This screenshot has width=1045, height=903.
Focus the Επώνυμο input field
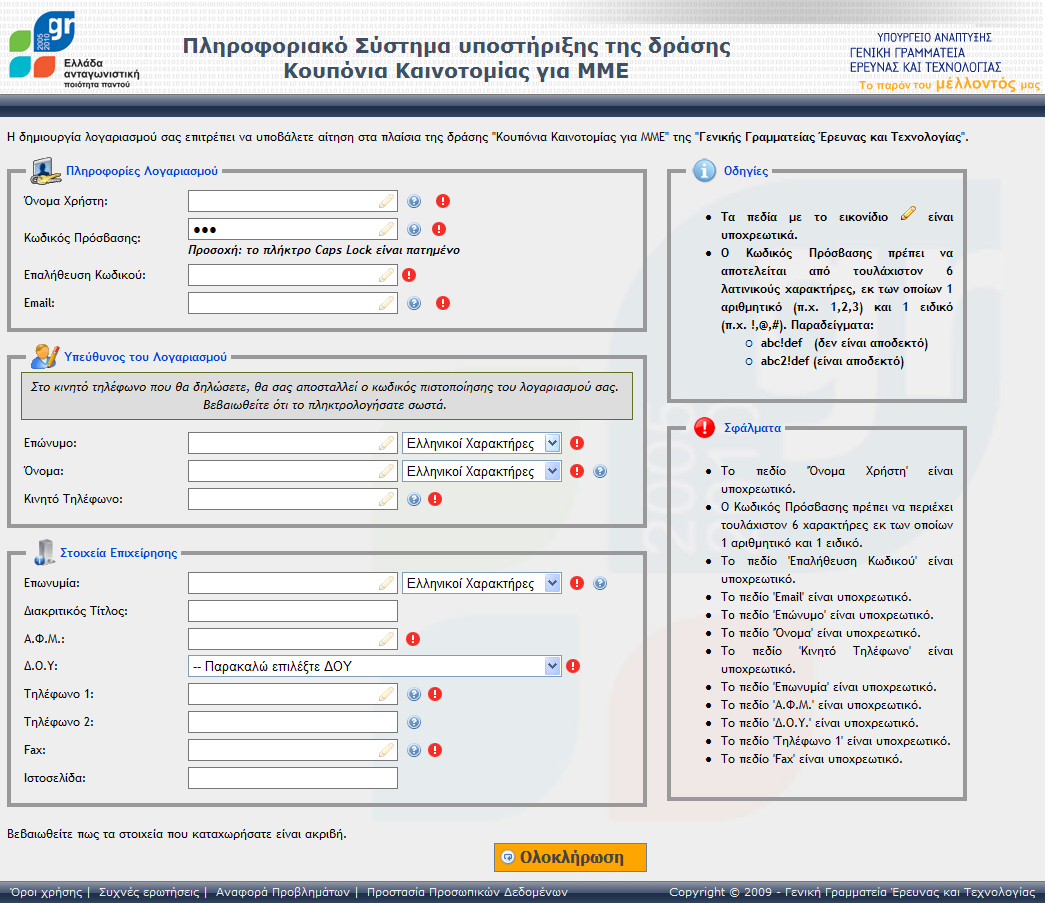coord(293,443)
